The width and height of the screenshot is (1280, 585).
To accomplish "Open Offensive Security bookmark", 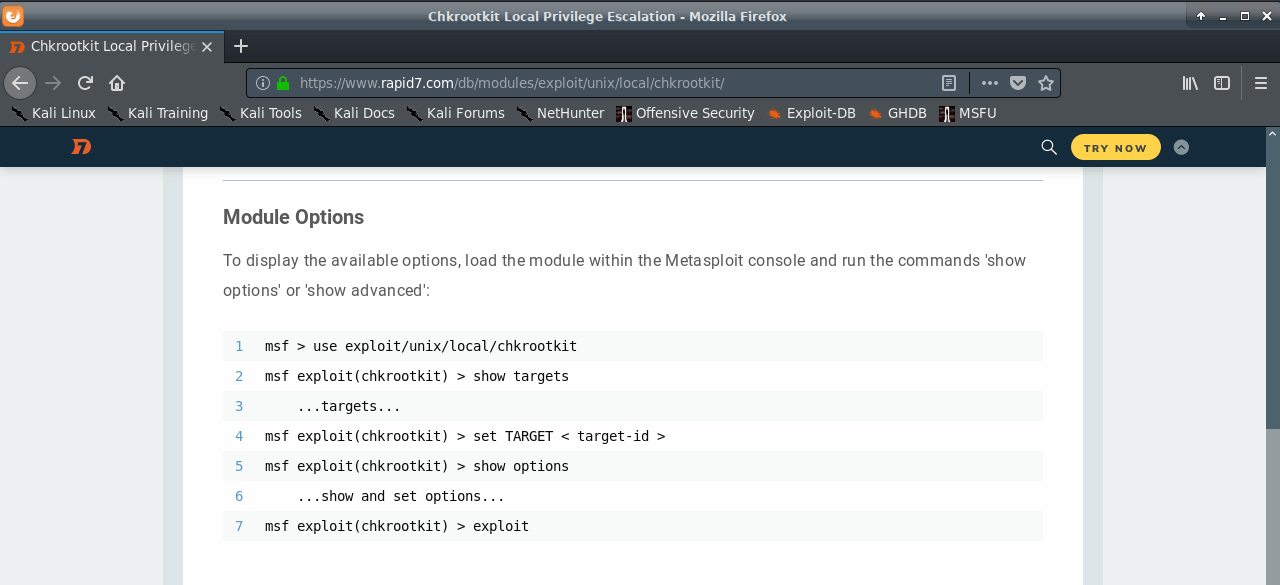I will 685,113.
